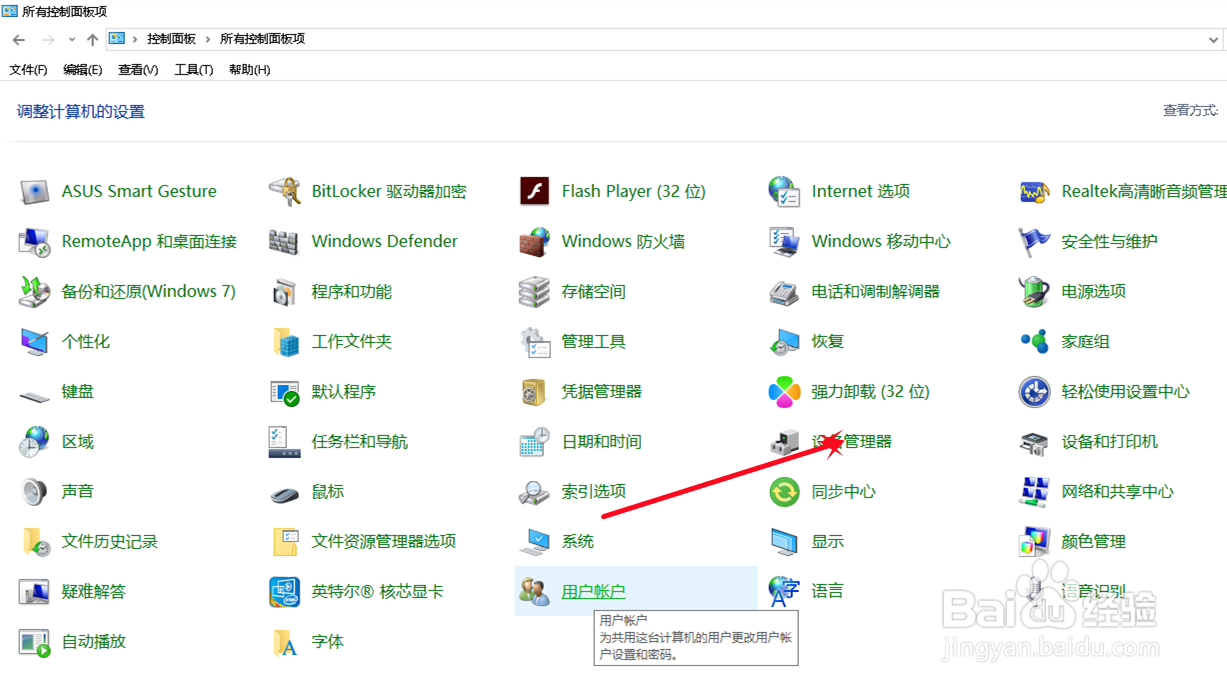This screenshot has width=1227, height=690.
Task: Open the 查看(V) menu
Action: pos(138,70)
